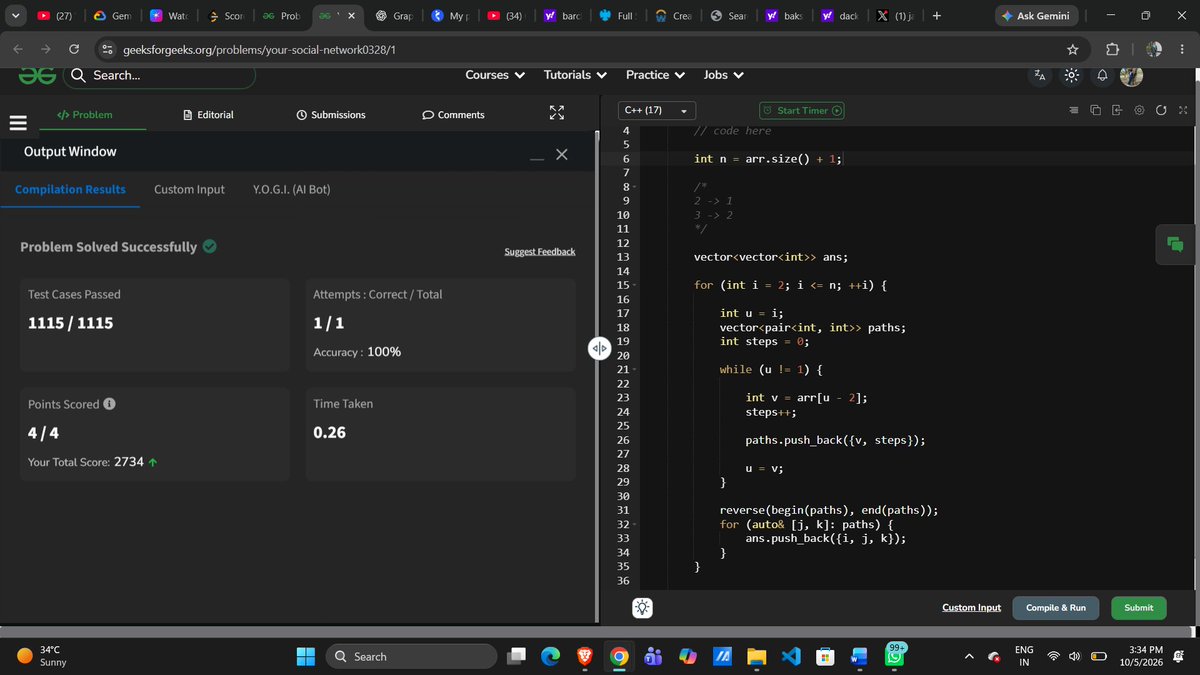Collapse the while loop fold at line 21
Image resolution: width=1200 pixels, height=675 pixels.
click(x=635, y=370)
